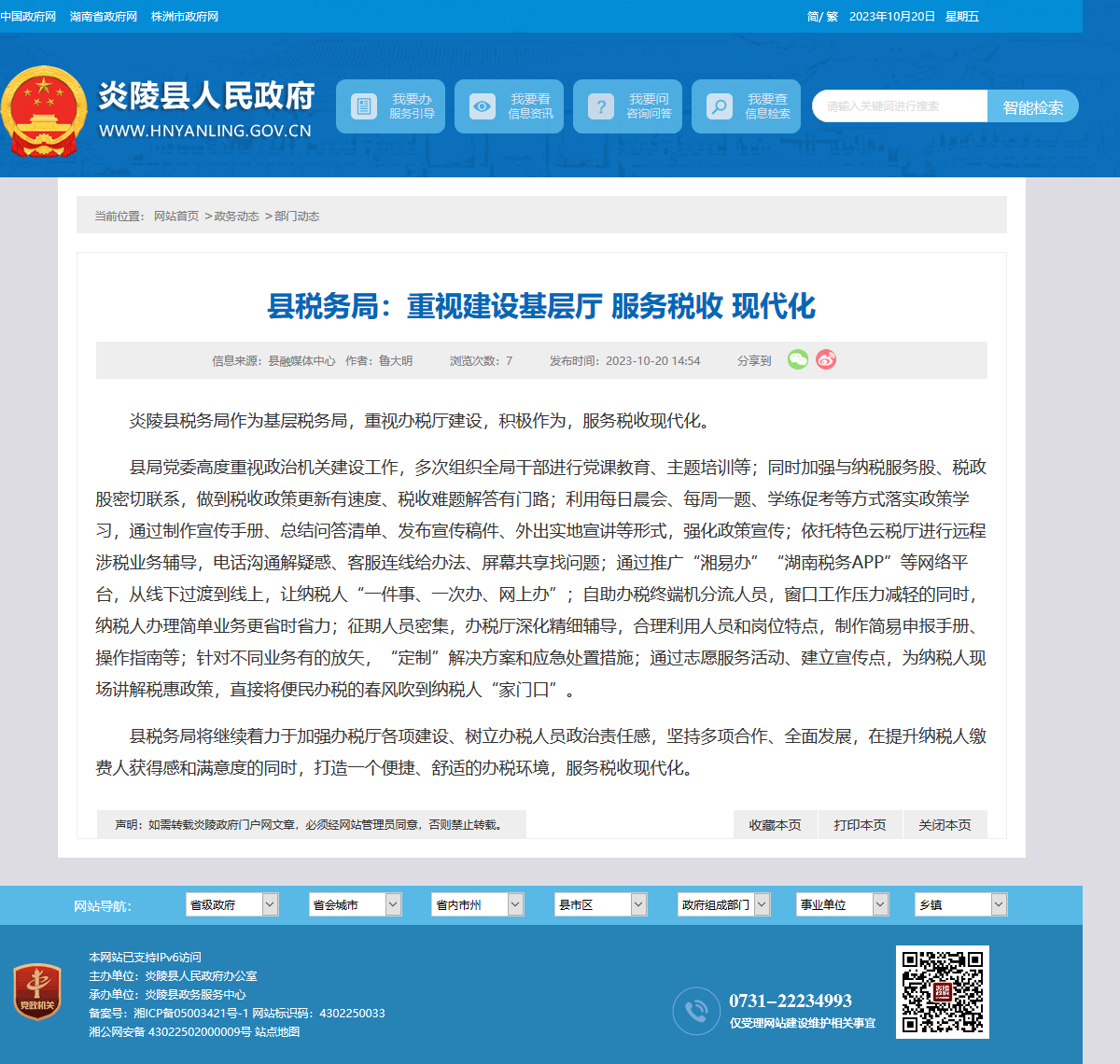Go to 政务动态 breadcrumb
Viewport: 1120px width, 1064px height.
click(237, 216)
